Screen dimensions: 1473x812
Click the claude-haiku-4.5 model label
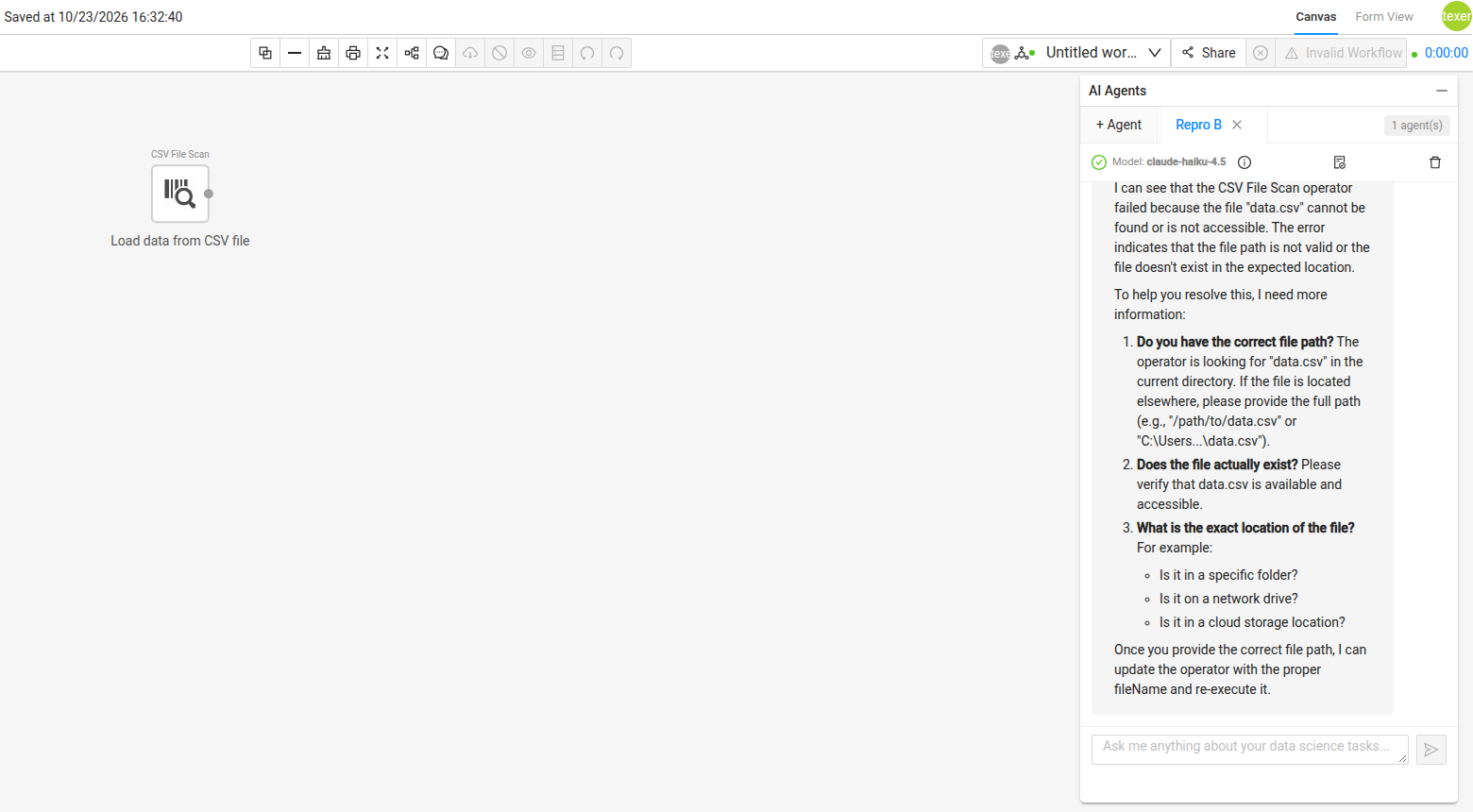pyautogui.click(x=1186, y=161)
